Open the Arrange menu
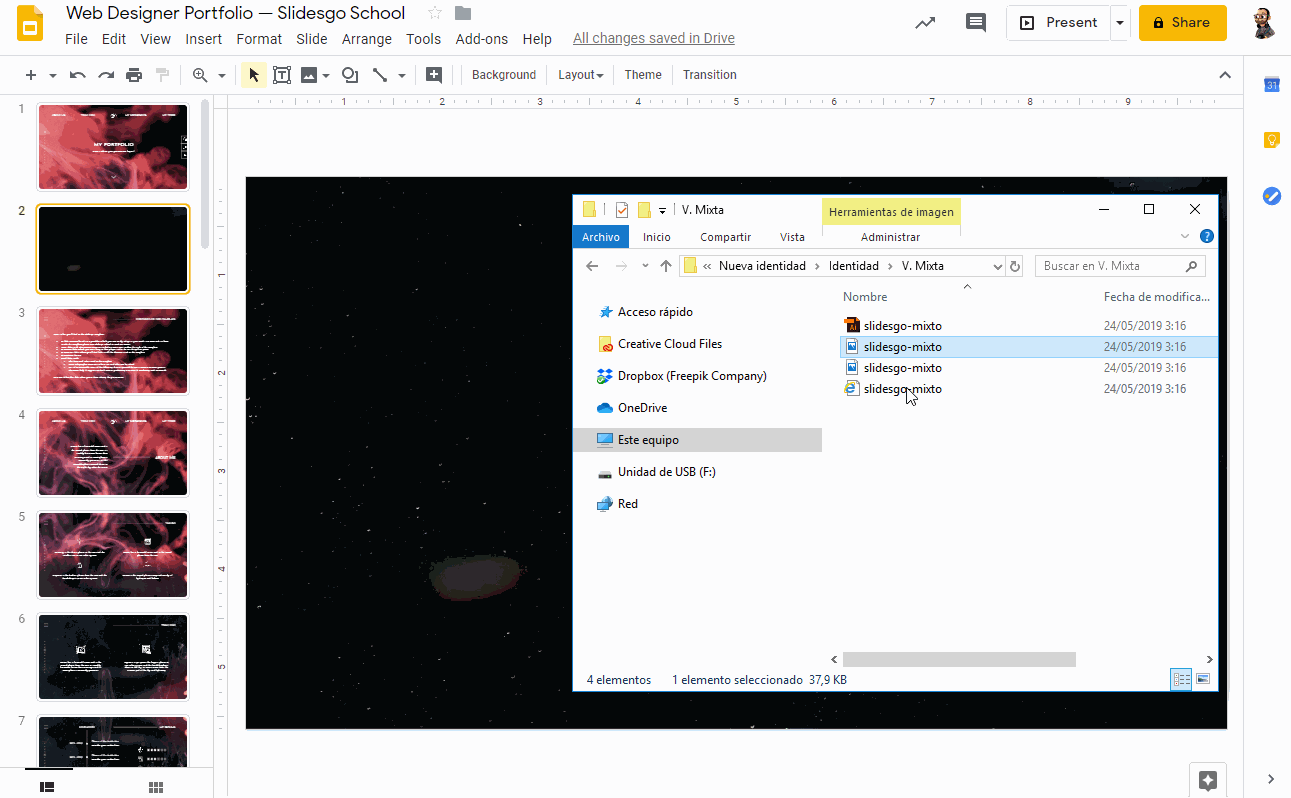1291x798 pixels. click(x=367, y=39)
